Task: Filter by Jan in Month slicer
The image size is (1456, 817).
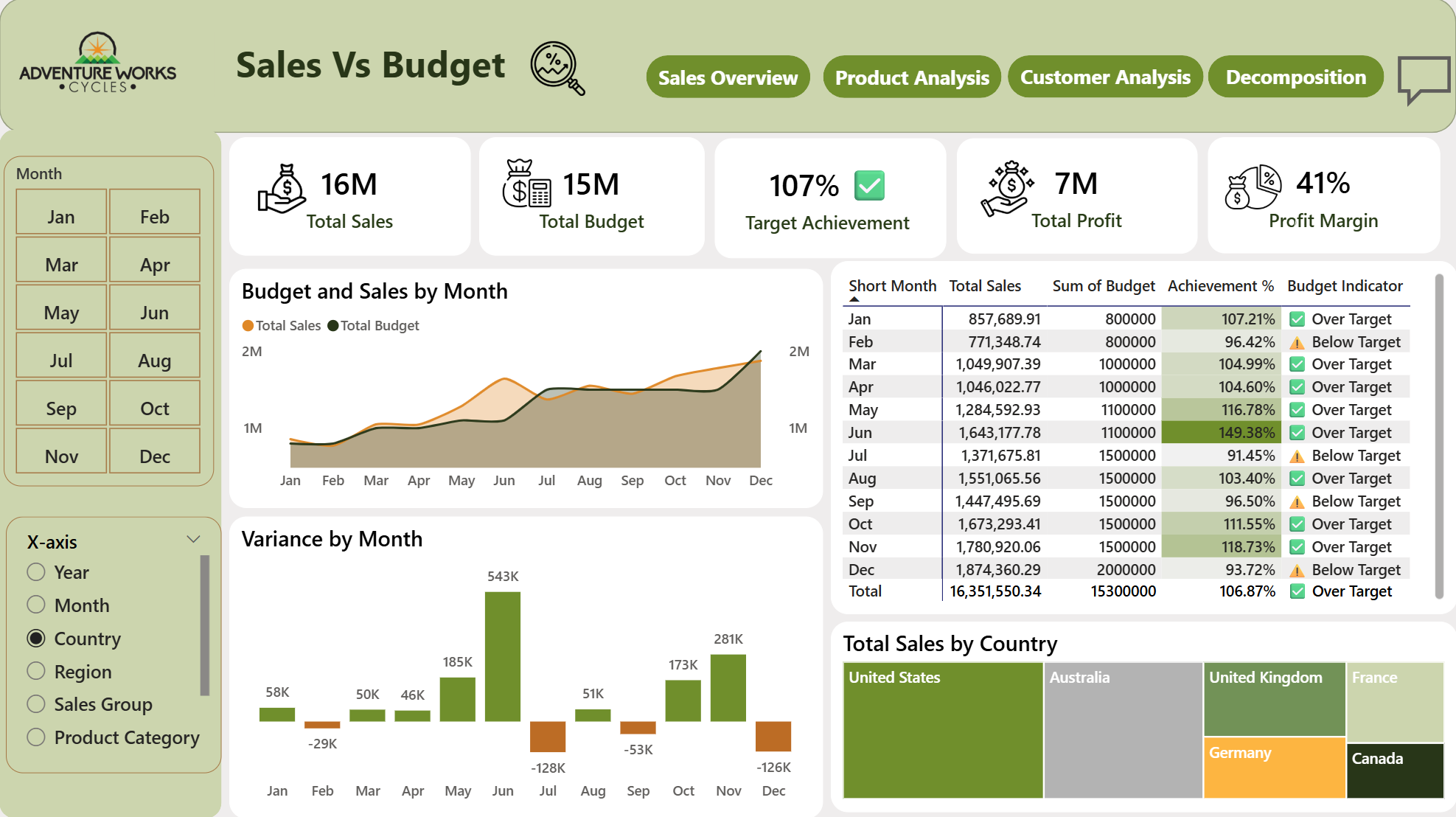Action: coord(61,212)
